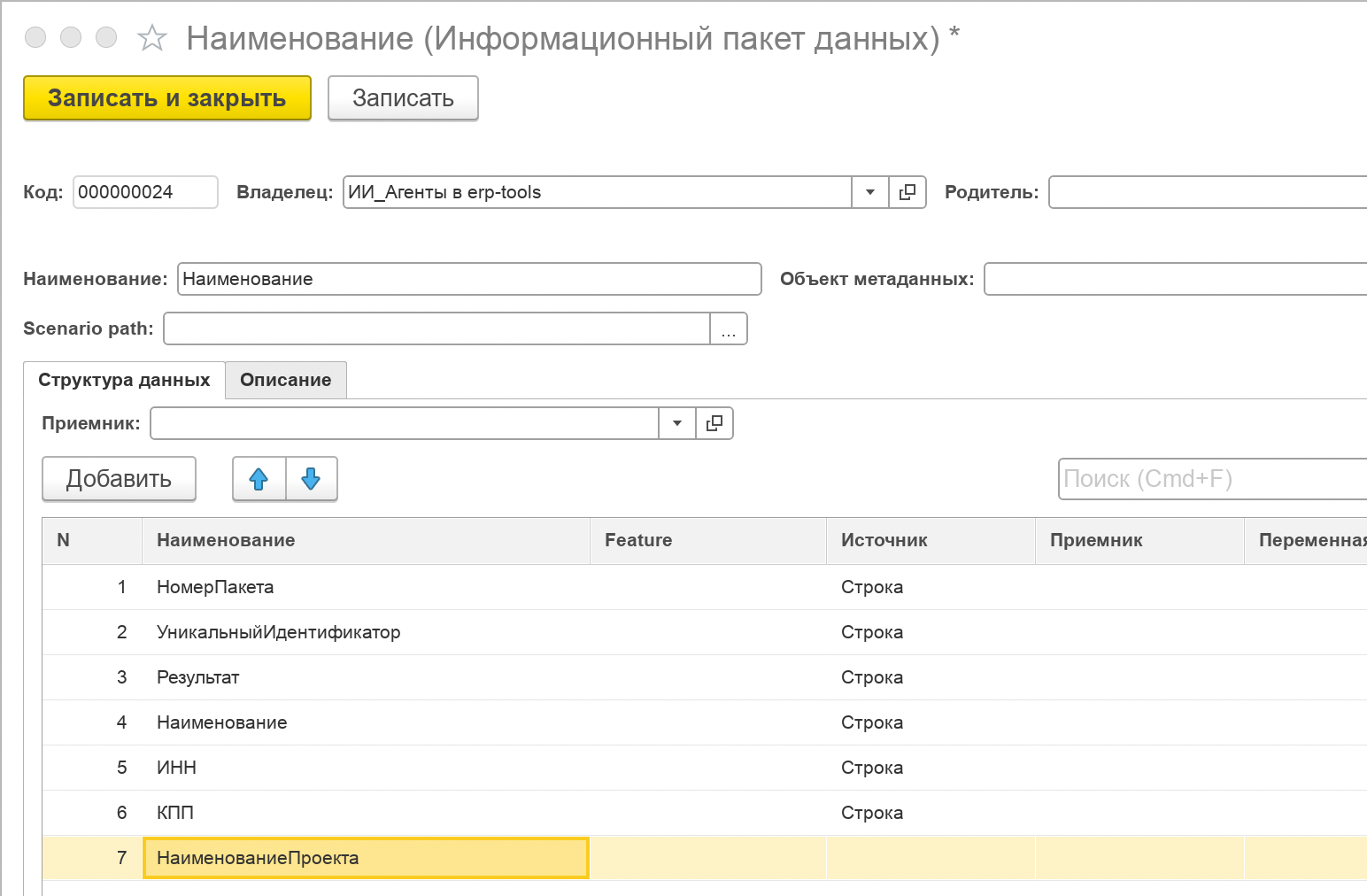
Task: Sort by Feature column header
Action: pos(708,540)
